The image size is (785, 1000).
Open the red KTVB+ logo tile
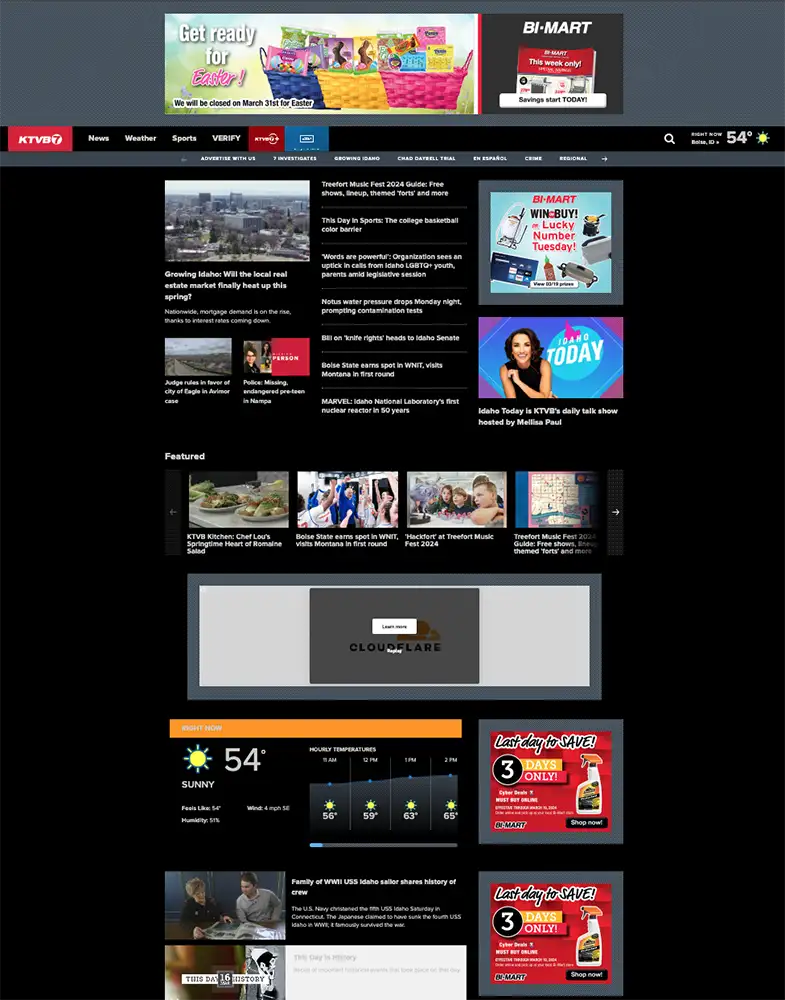pos(267,138)
